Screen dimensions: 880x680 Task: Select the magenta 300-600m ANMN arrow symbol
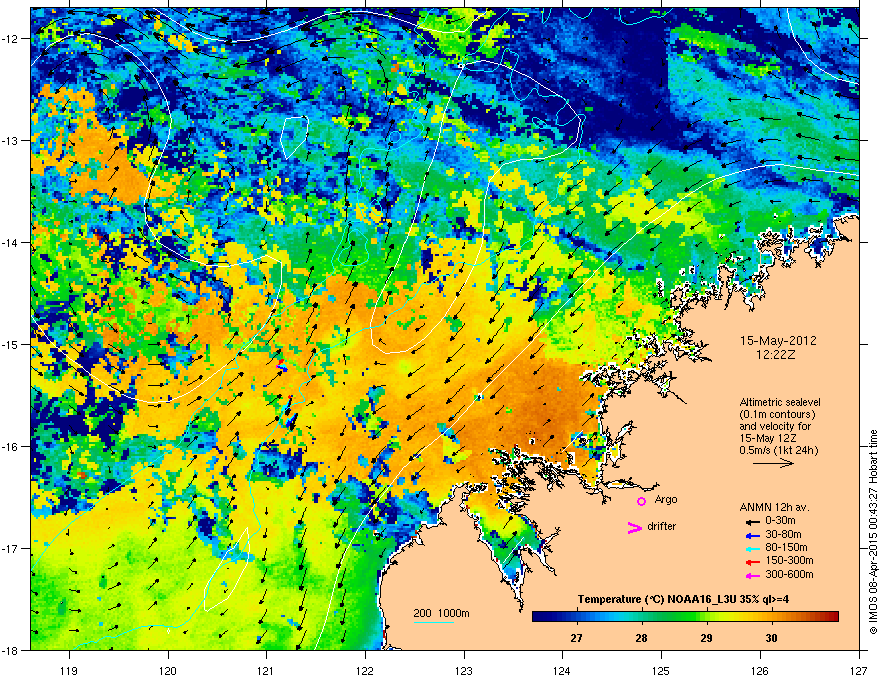[x=752, y=575]
